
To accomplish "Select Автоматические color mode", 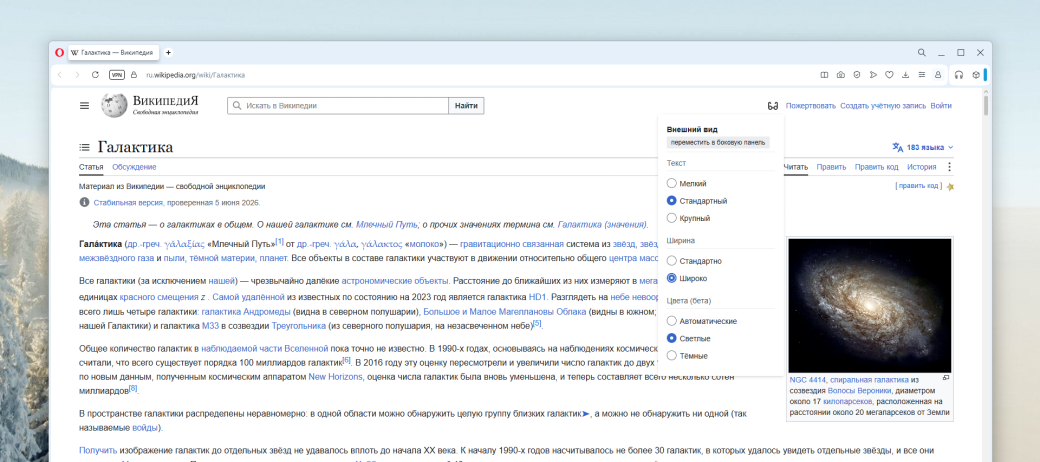I will coord(671,321).
